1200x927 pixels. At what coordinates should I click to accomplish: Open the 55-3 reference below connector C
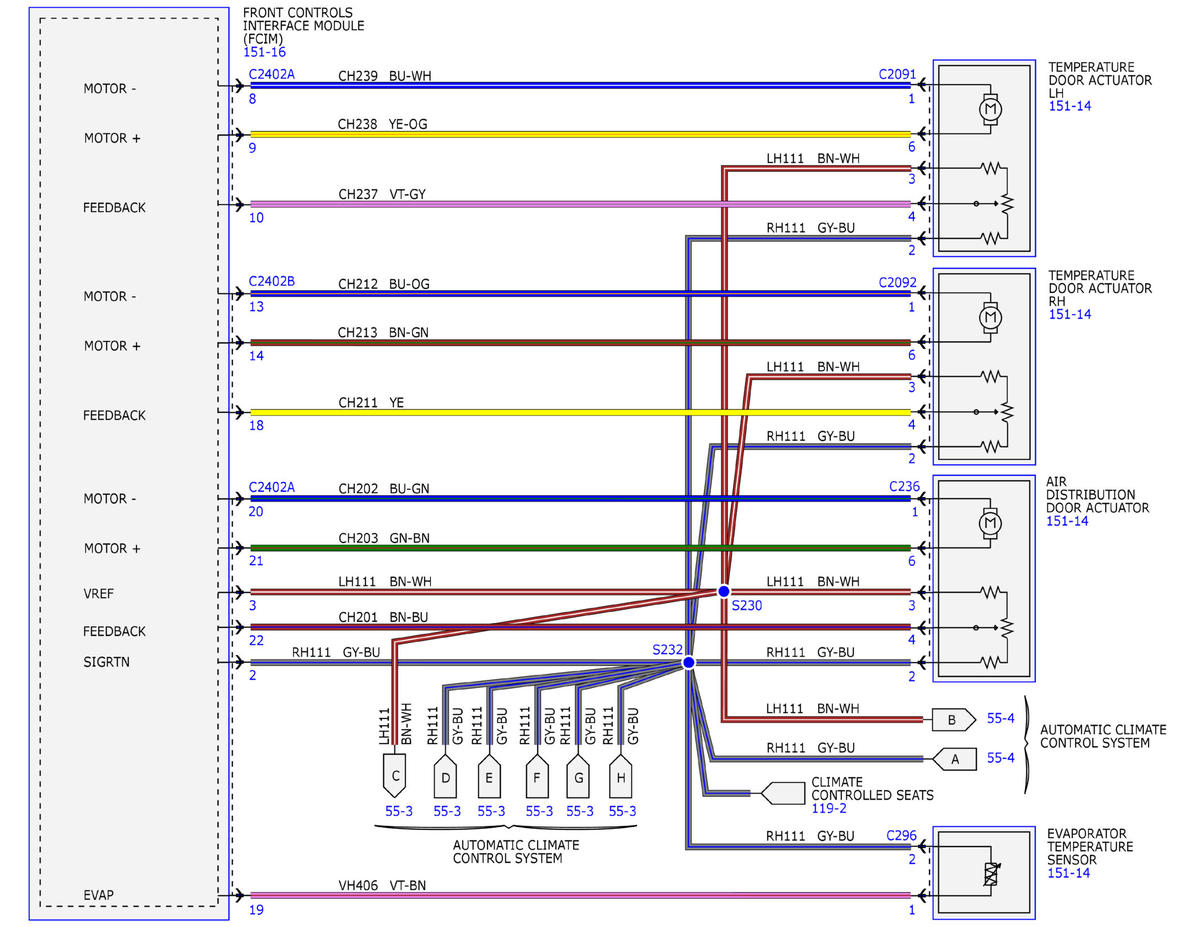click(x=399, y=811)
